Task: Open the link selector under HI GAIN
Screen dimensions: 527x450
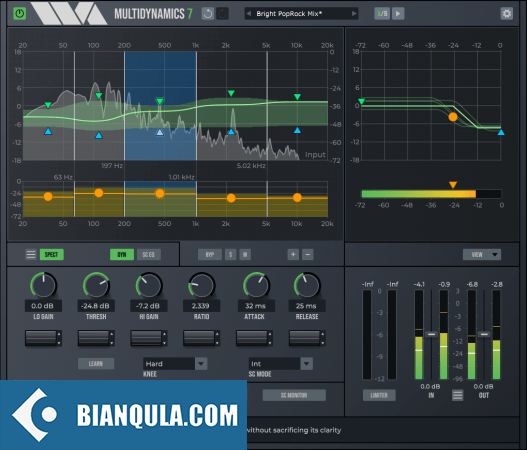Action: pyautogui.click(x=149, y=338)
